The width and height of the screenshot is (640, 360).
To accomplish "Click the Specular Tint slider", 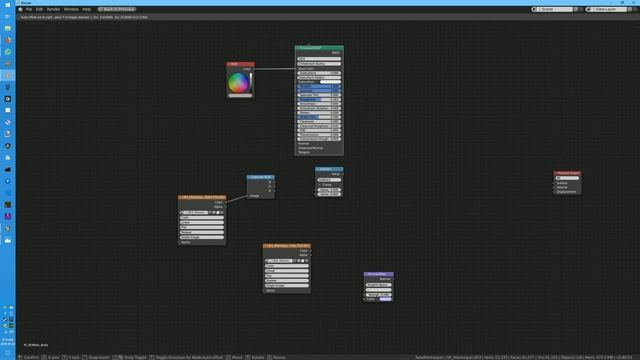I will tap(319, 95).
